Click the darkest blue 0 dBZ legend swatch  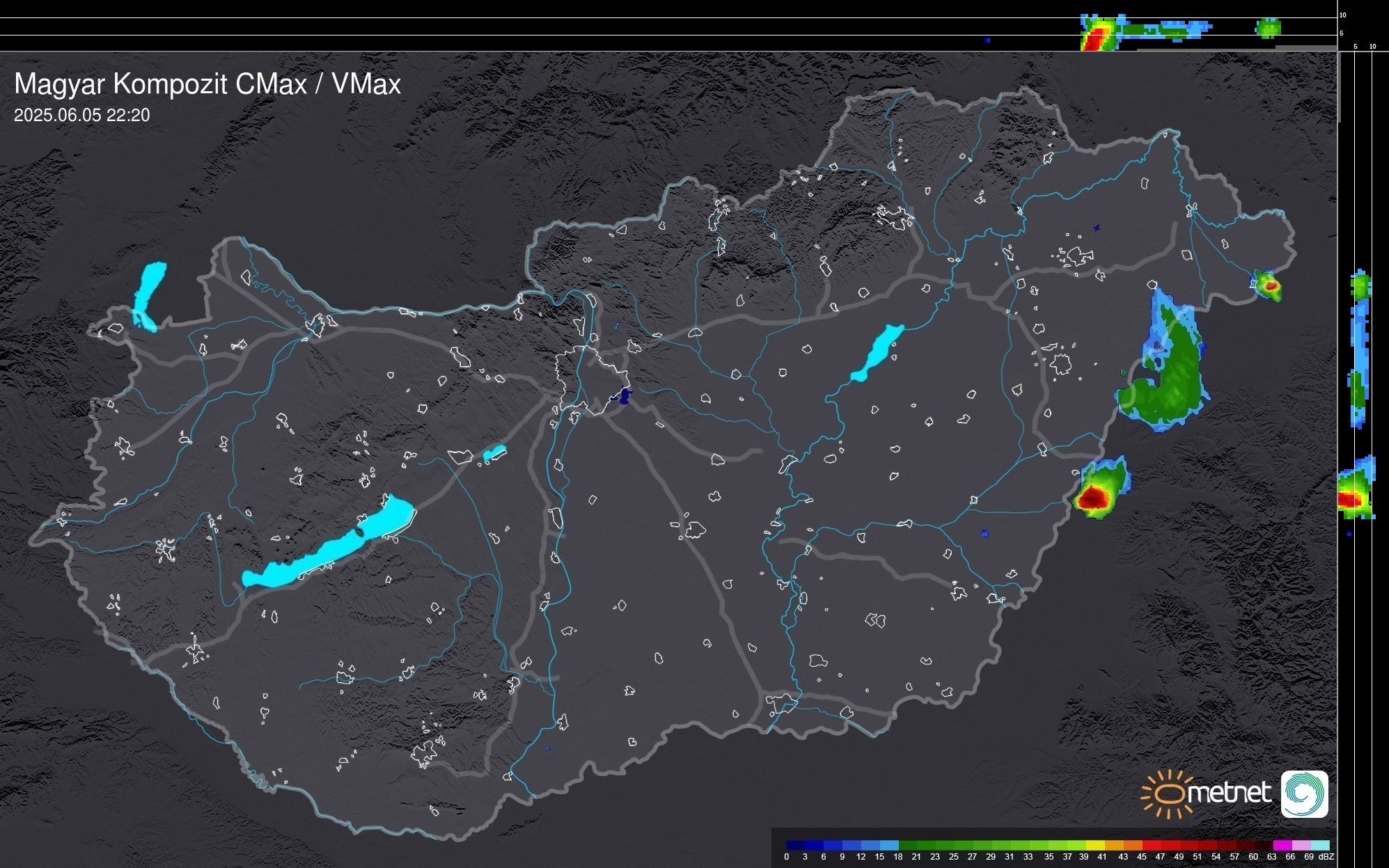[x=796, y=845]
